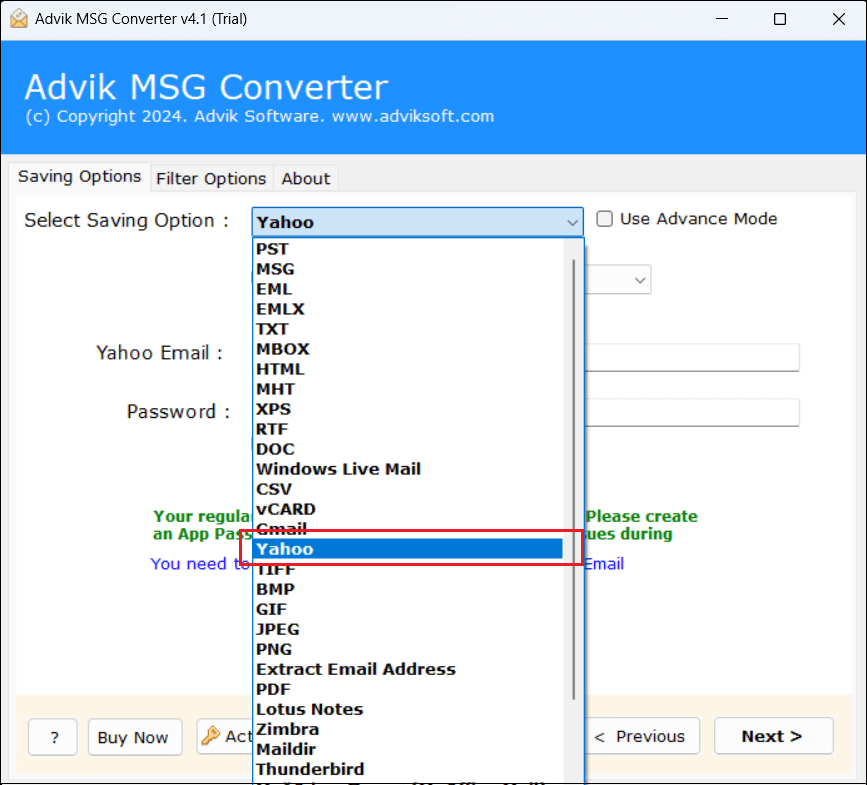Click the Previous button
This screenshot has width=867, height=785.
tap(643, 736)
